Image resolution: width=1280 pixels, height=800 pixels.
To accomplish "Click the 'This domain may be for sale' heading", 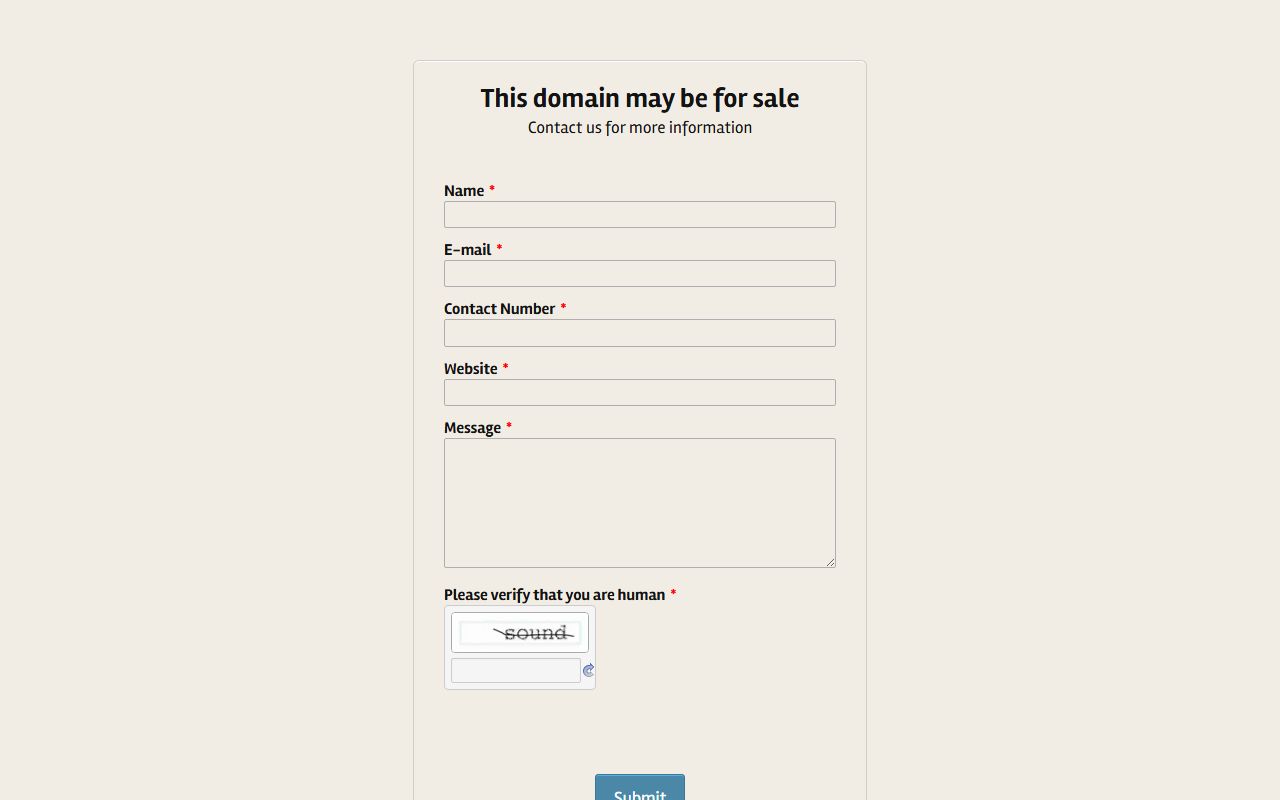I will (x=640, y=98).
